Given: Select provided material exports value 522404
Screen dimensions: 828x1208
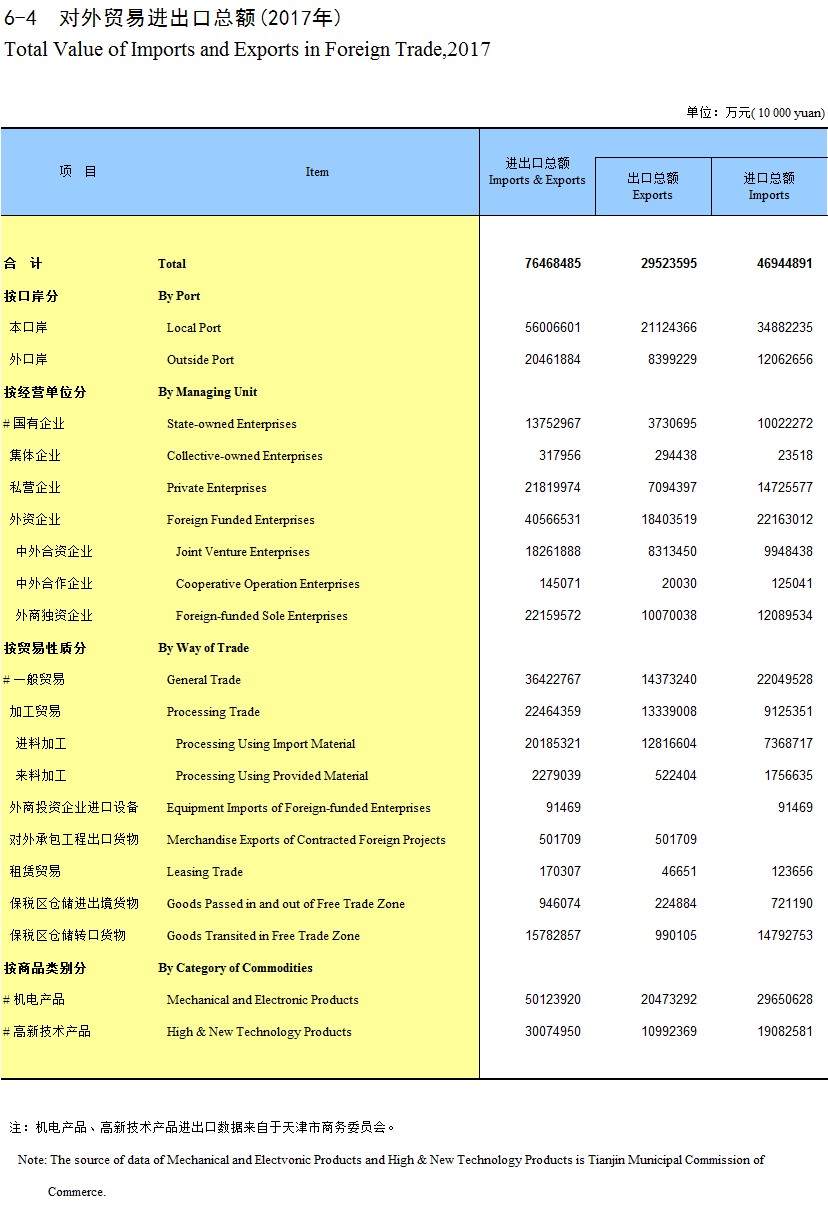Looking at the screenshot, I should [x=675, y=776].
